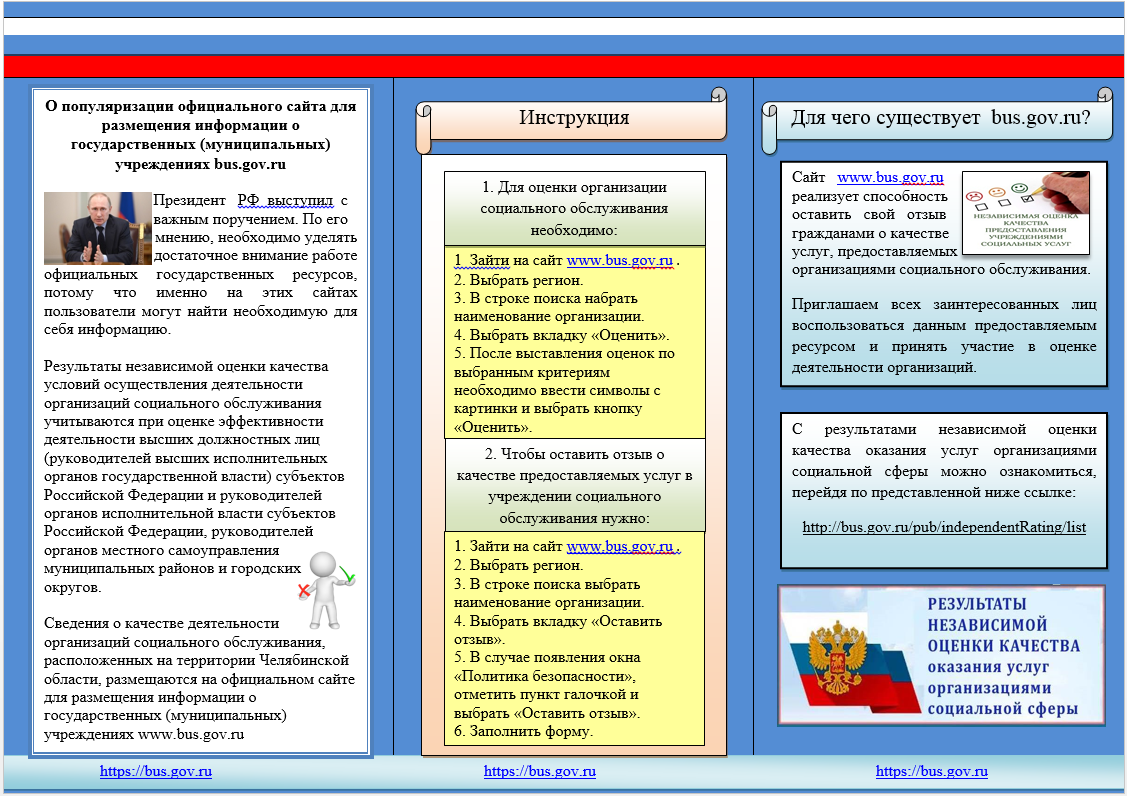Select the «1. Для оценки организации» heading box
This screenshot has width=1127, height=796.
point(574,208)
